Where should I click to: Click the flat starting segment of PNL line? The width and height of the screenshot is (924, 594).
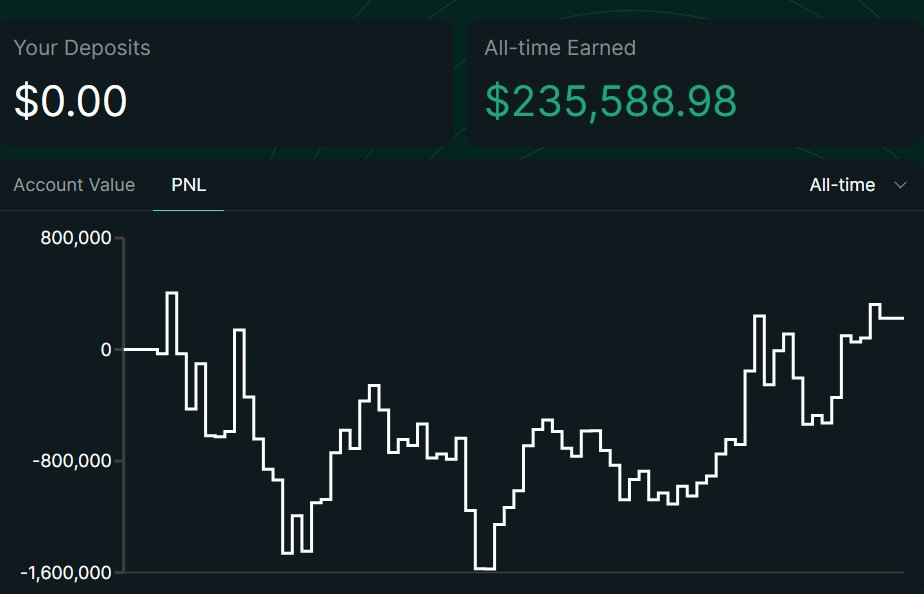(140, 349)
